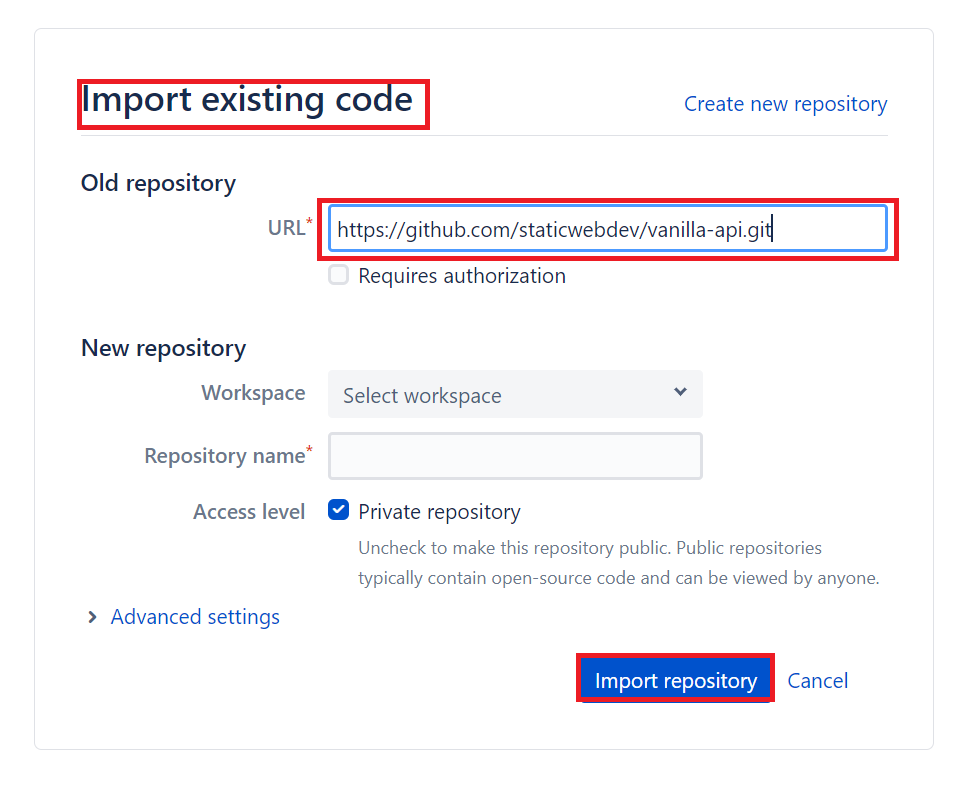This screenshot has width=965, height=787.
Task: Uncheck the Private repository checkbox
Action: pos(338,510)
